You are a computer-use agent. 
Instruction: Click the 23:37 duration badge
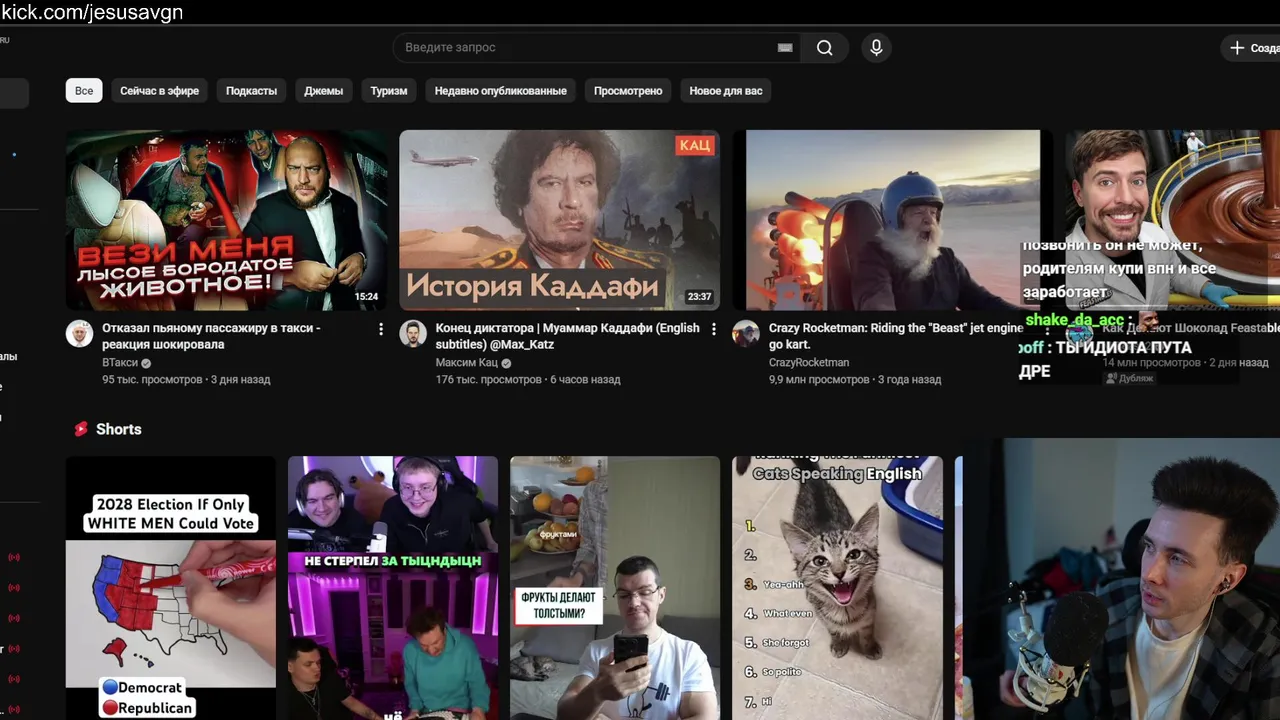coord(700,297)
